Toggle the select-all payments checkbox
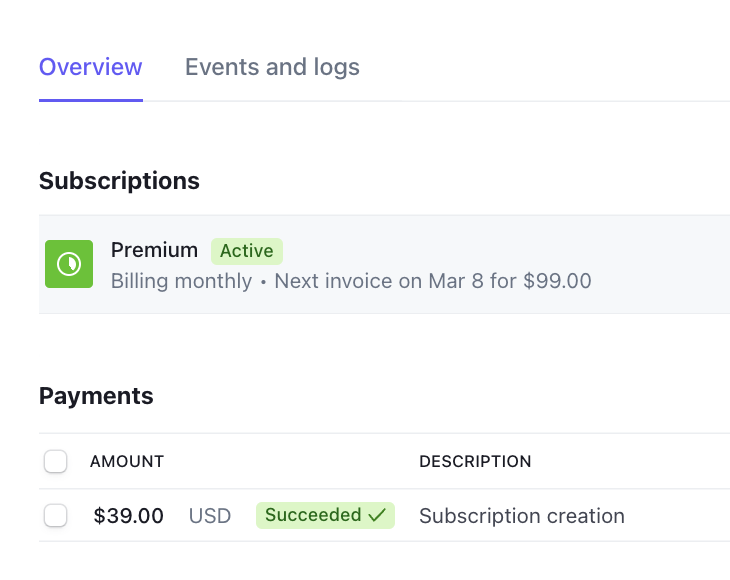 tap(56, 461)
